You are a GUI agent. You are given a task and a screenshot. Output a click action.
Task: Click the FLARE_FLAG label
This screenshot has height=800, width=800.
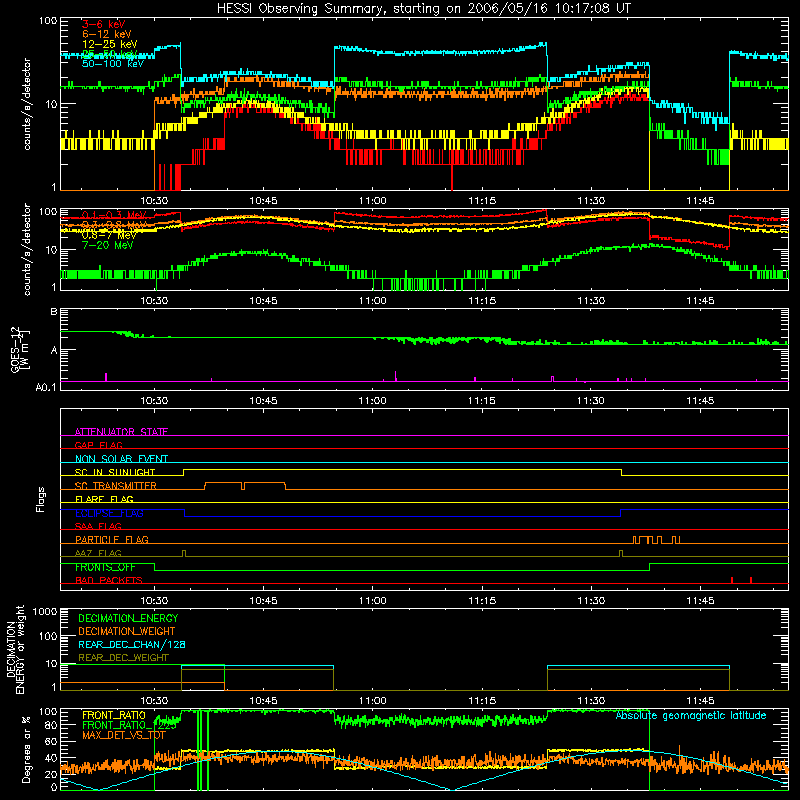(104, 499)
